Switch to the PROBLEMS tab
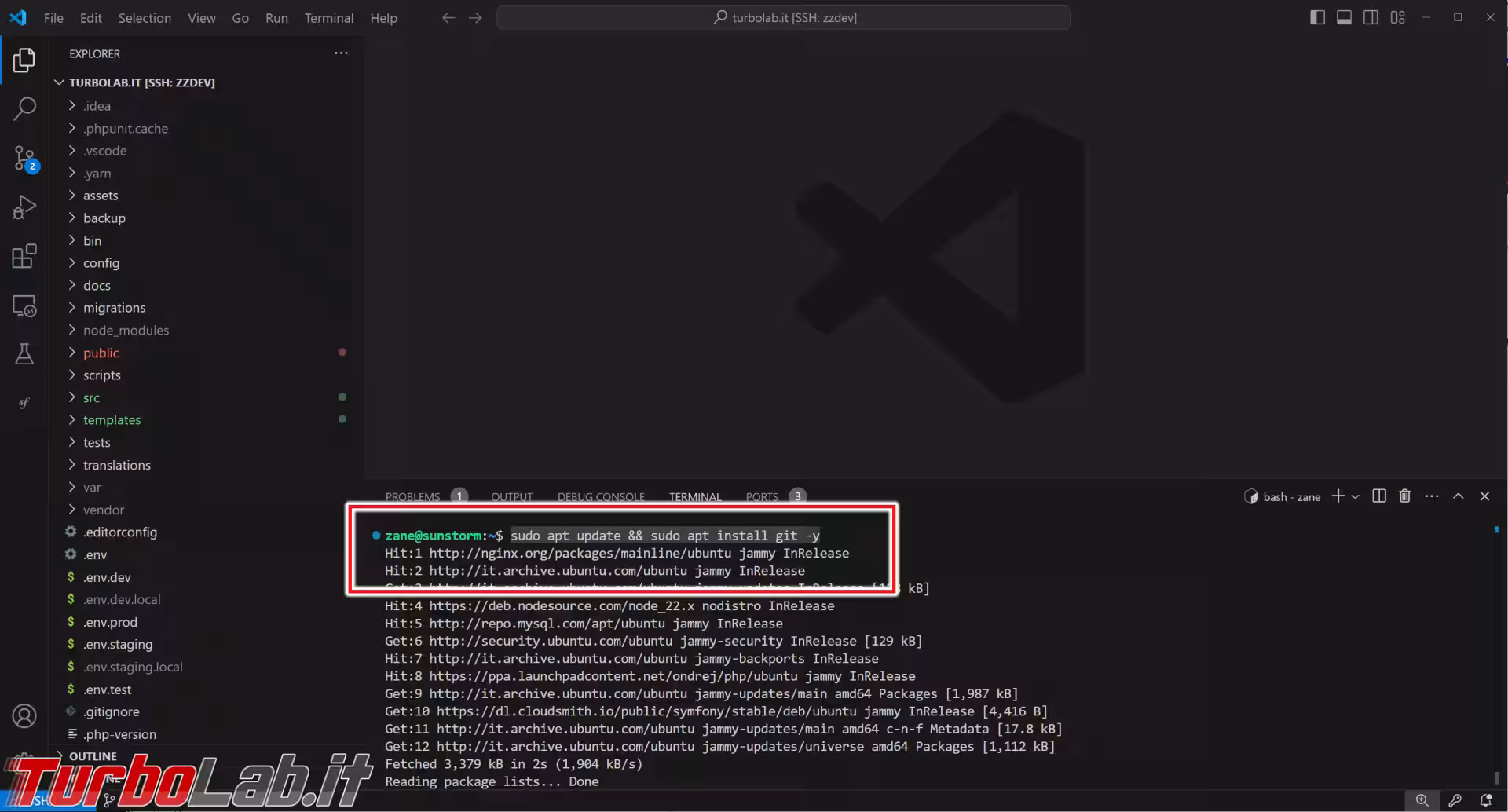This screenshot has height=812, width=1508. click(412, 497)
